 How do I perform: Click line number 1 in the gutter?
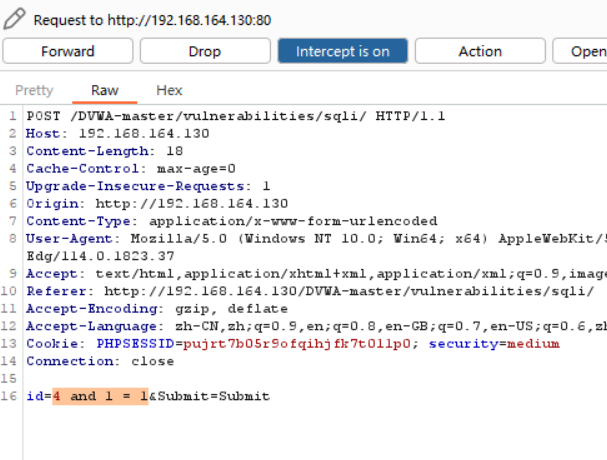[13, 116]
